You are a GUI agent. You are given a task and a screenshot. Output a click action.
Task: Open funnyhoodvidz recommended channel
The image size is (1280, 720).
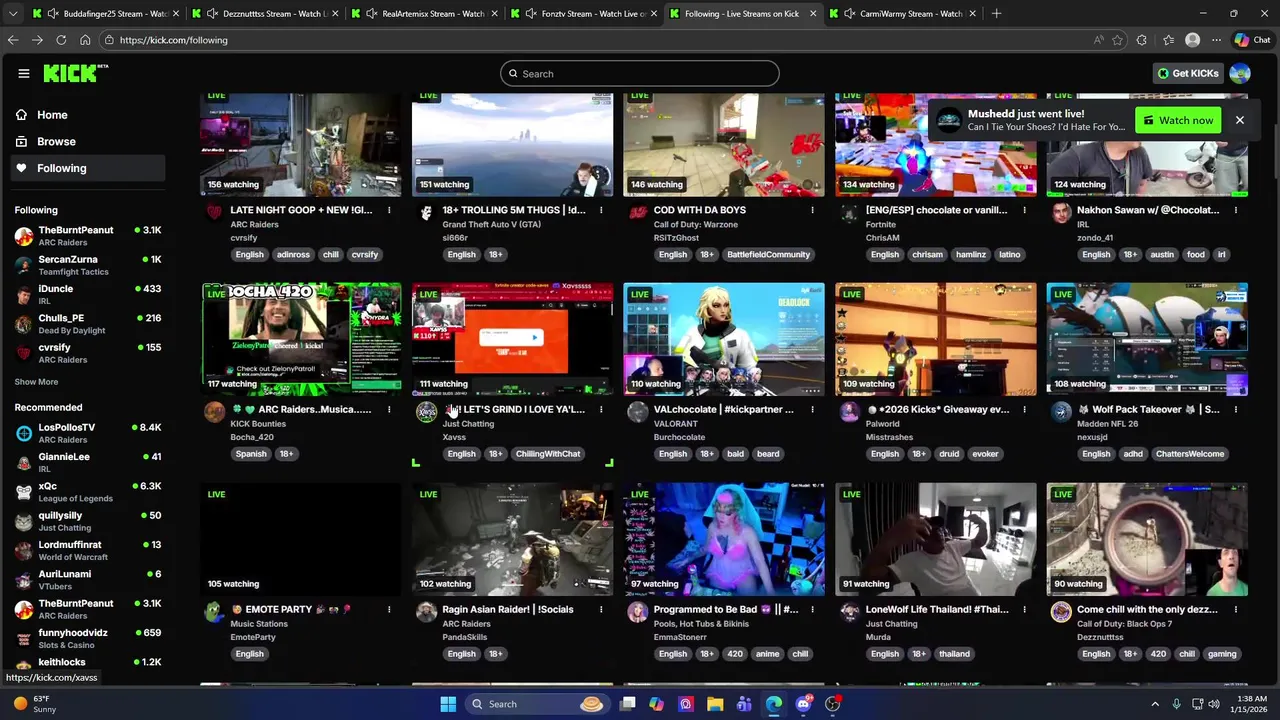pyautogui.click(x=87, y=638)
